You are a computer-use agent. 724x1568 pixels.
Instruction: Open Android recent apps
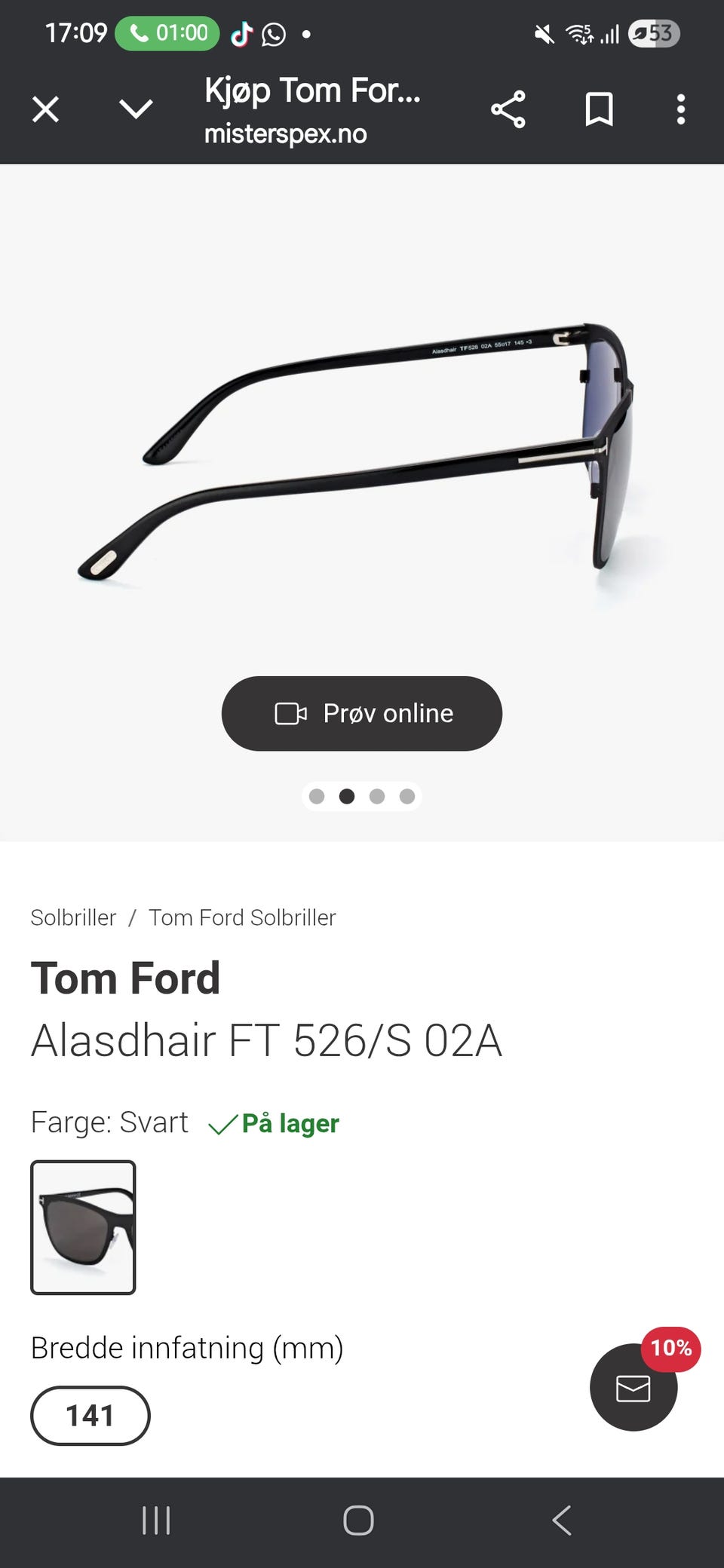pyautogui.click(x=156, y=1521)
